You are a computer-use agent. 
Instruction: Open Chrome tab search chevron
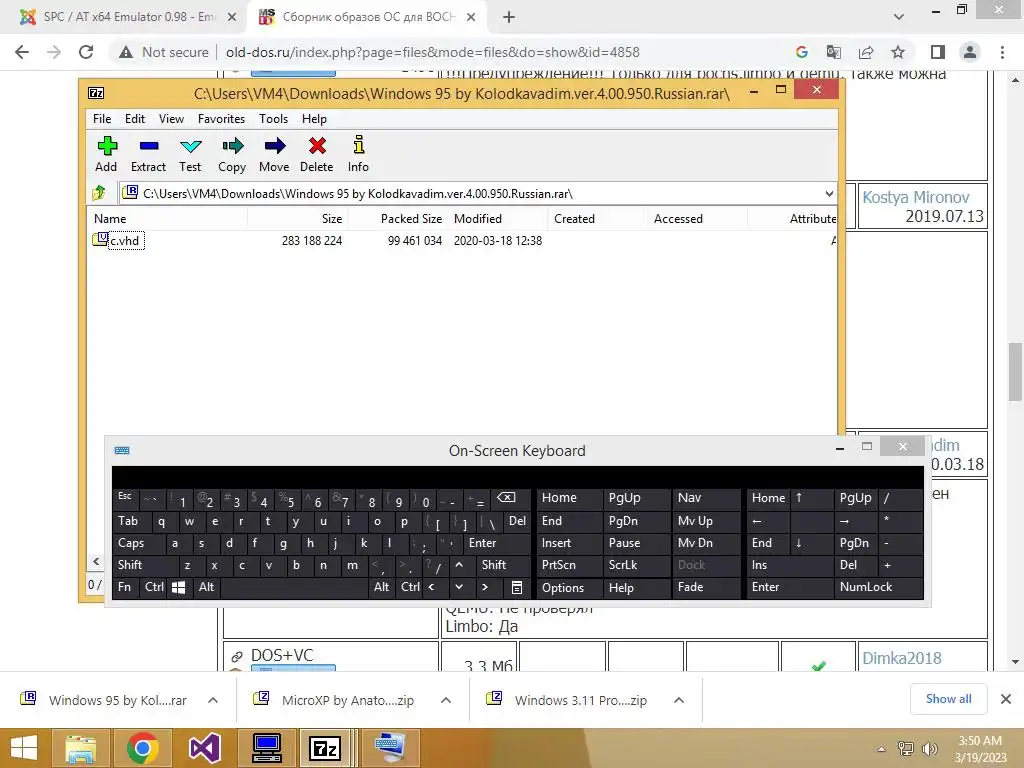point(899,17)
